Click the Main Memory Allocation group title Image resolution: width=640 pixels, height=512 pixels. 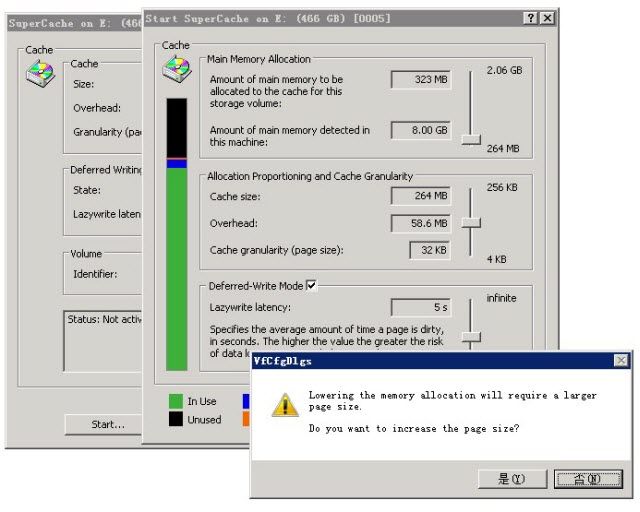[259, 59]
